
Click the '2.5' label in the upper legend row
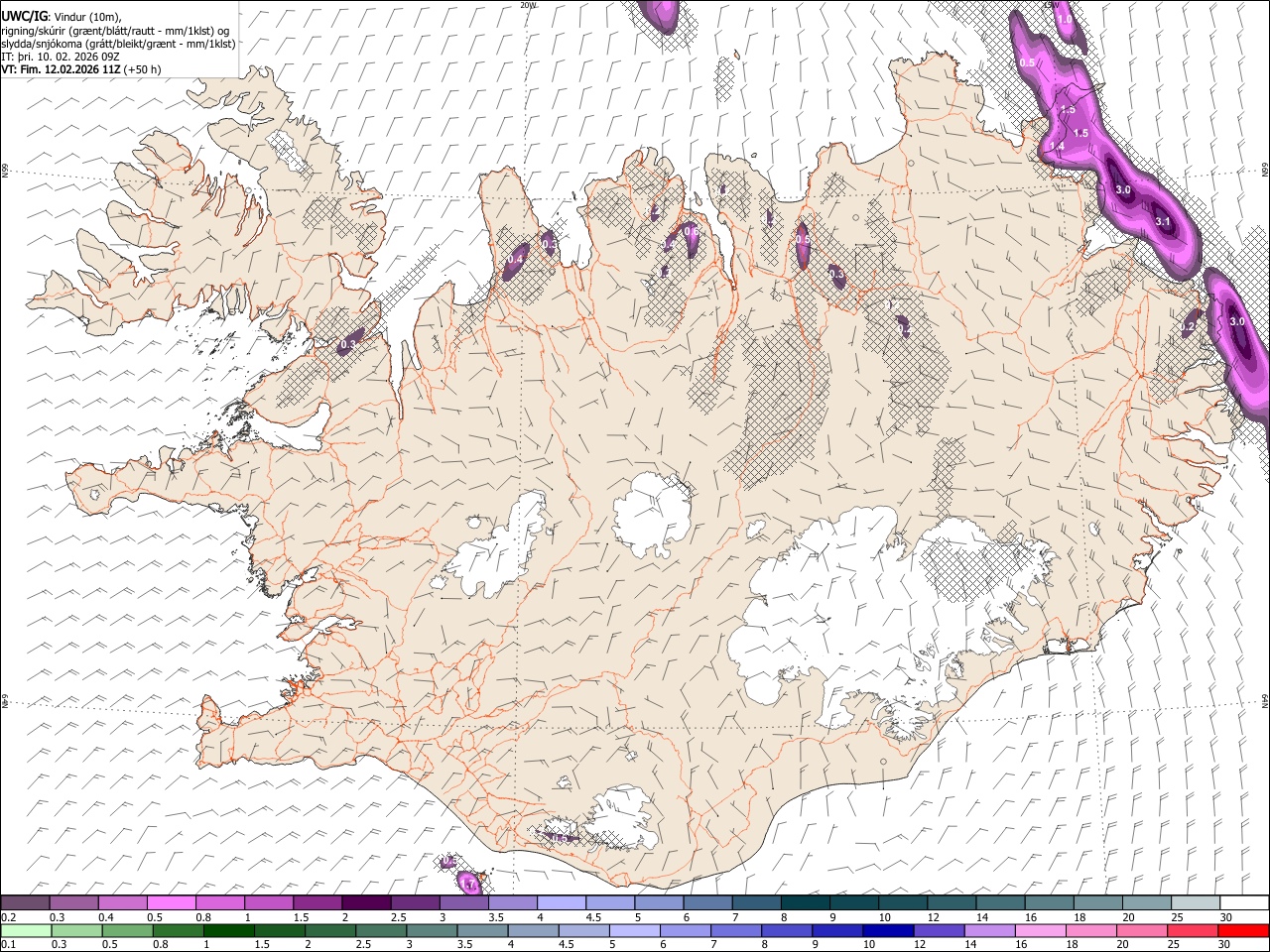(398, 917)
